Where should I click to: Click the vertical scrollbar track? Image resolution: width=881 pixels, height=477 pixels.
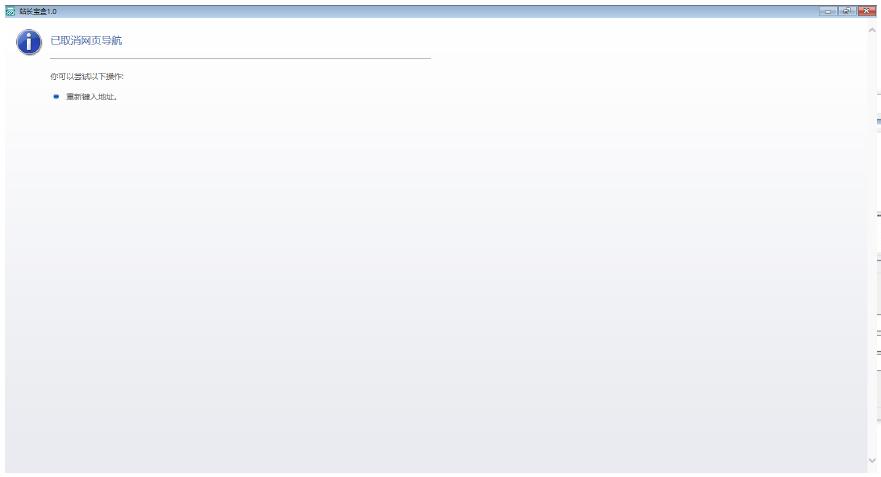[x=871, y=244]
